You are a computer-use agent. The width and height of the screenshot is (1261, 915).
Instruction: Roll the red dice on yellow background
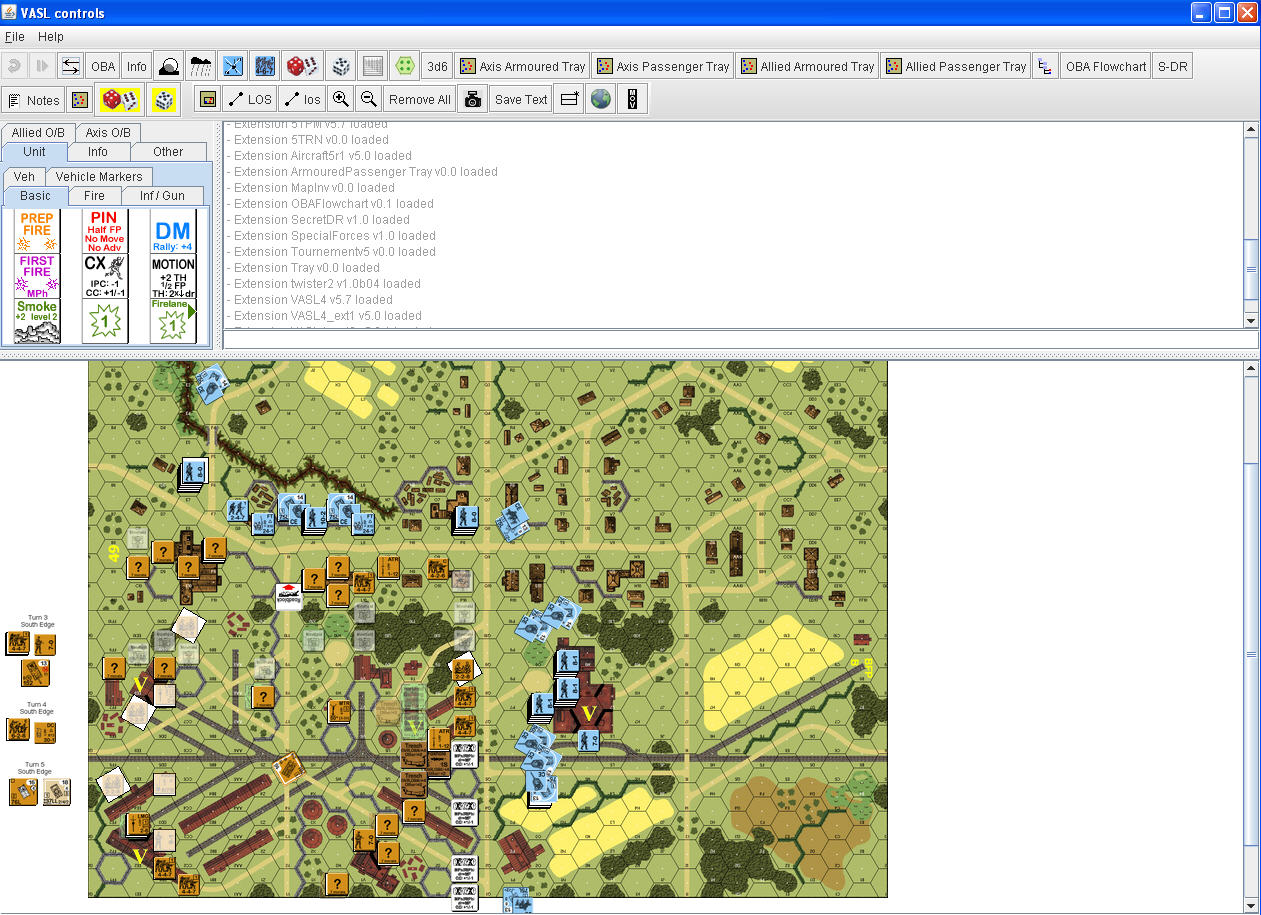pyautogui.click(x=120, y=99)
